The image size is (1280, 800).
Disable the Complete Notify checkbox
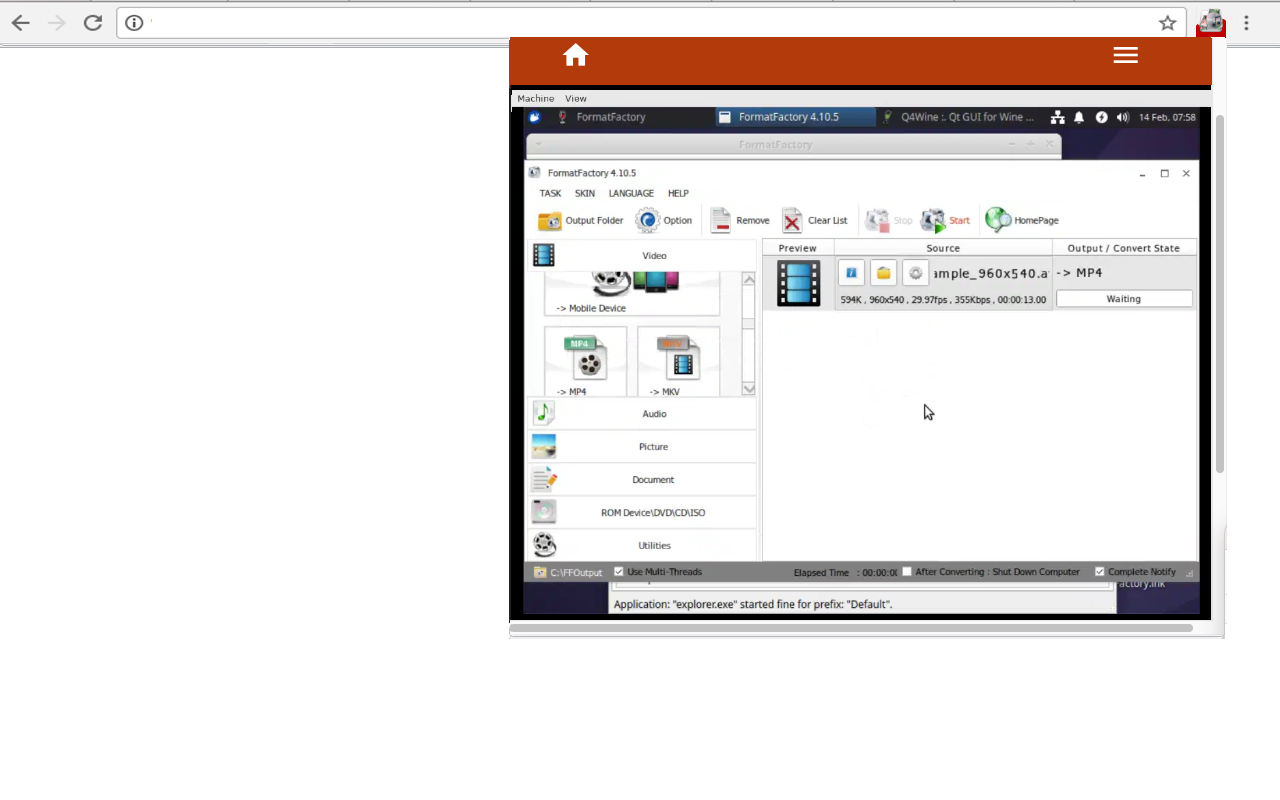pyautogui.click(x=1100, y=571)
